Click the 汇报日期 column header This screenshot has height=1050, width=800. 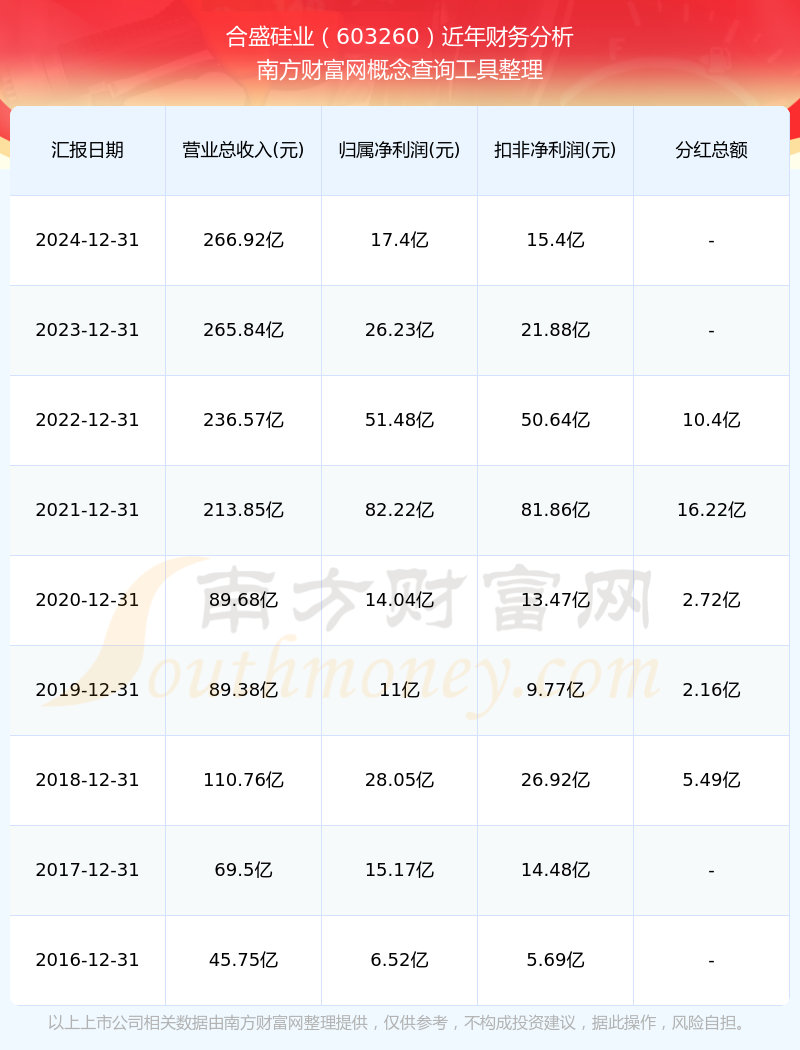(88, 150)
